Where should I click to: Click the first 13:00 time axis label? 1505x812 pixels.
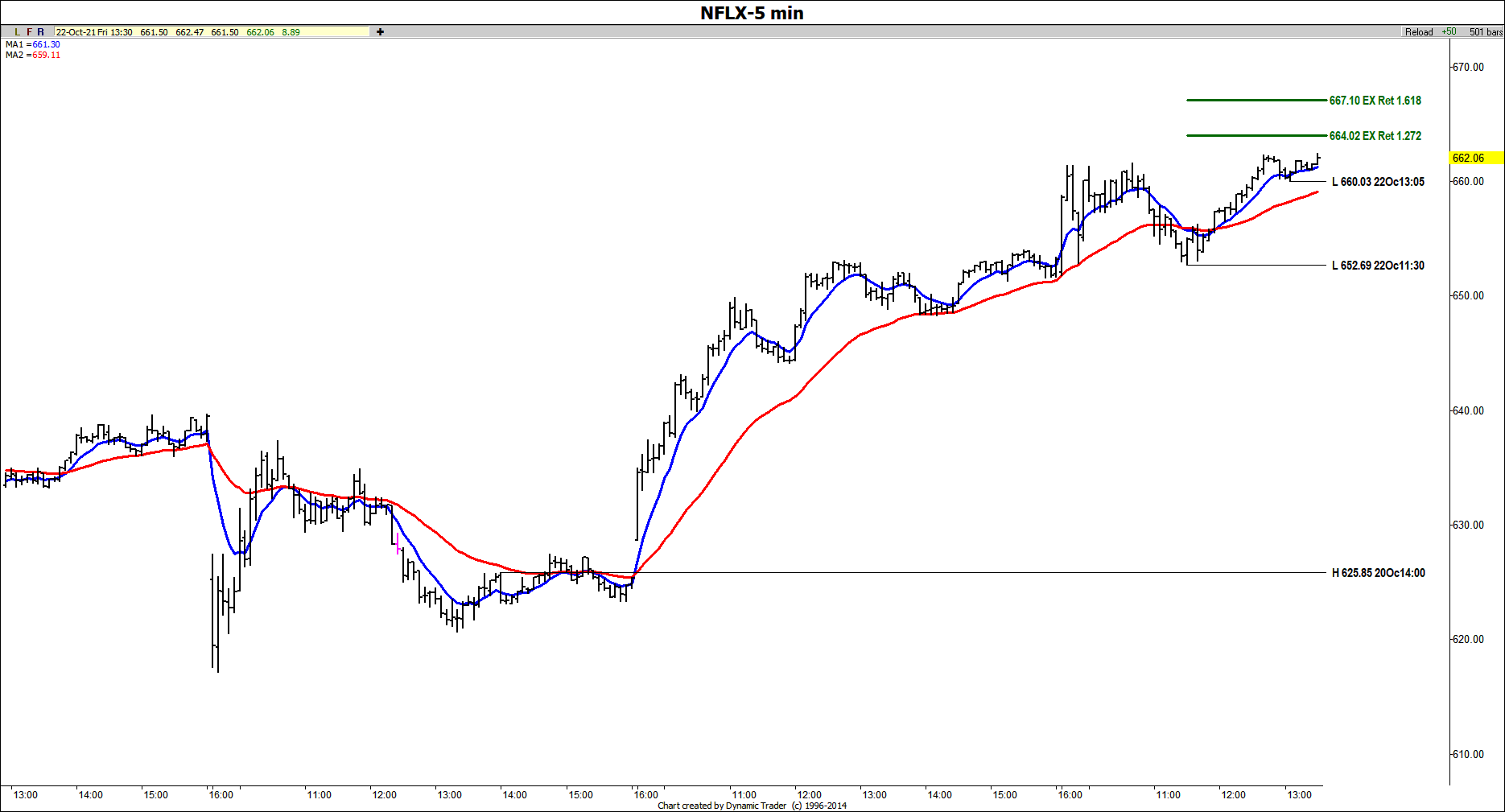(26, 795)
